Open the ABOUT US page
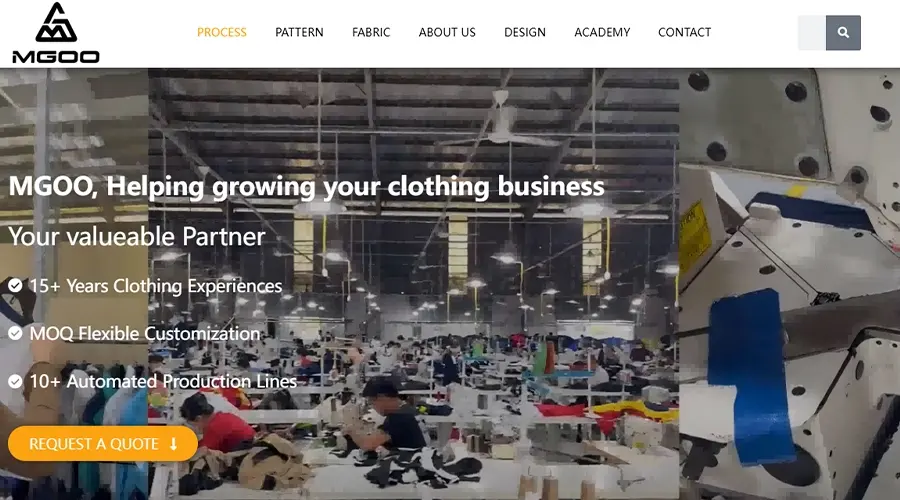900x500 pixels. pyautogui.click(x=447, y=33)
